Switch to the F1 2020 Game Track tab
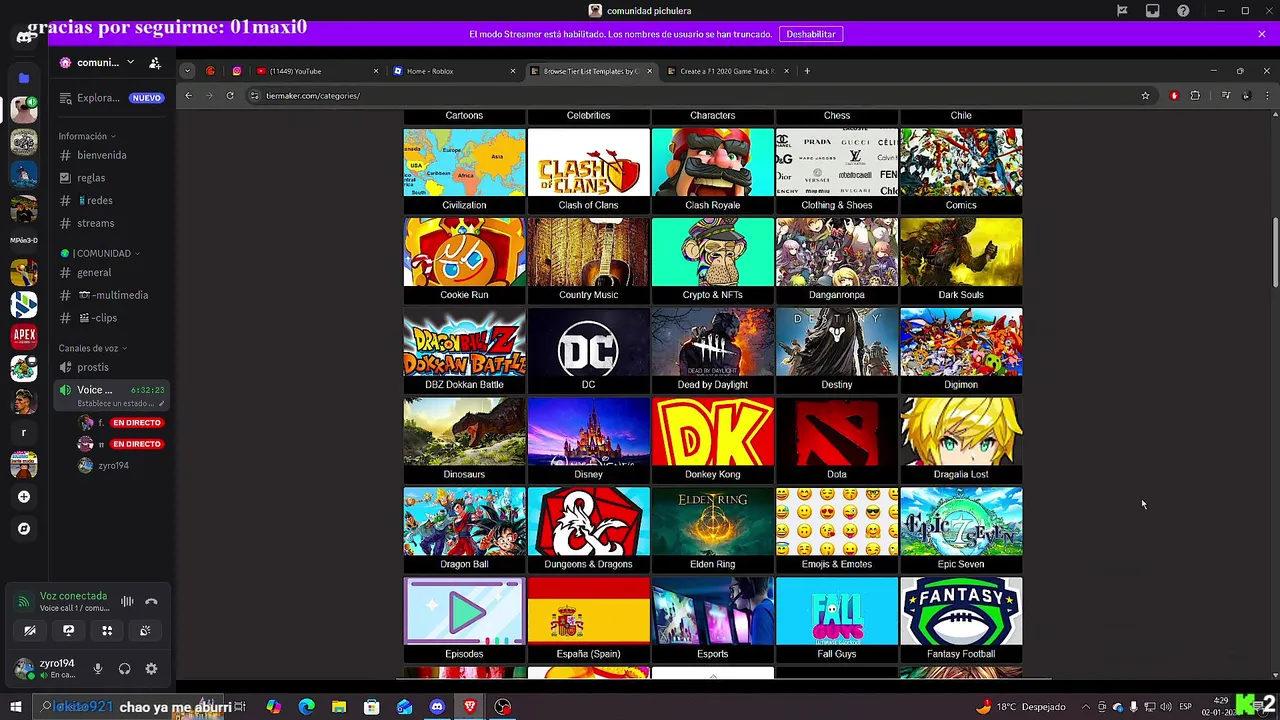 [x=726, y=71]
